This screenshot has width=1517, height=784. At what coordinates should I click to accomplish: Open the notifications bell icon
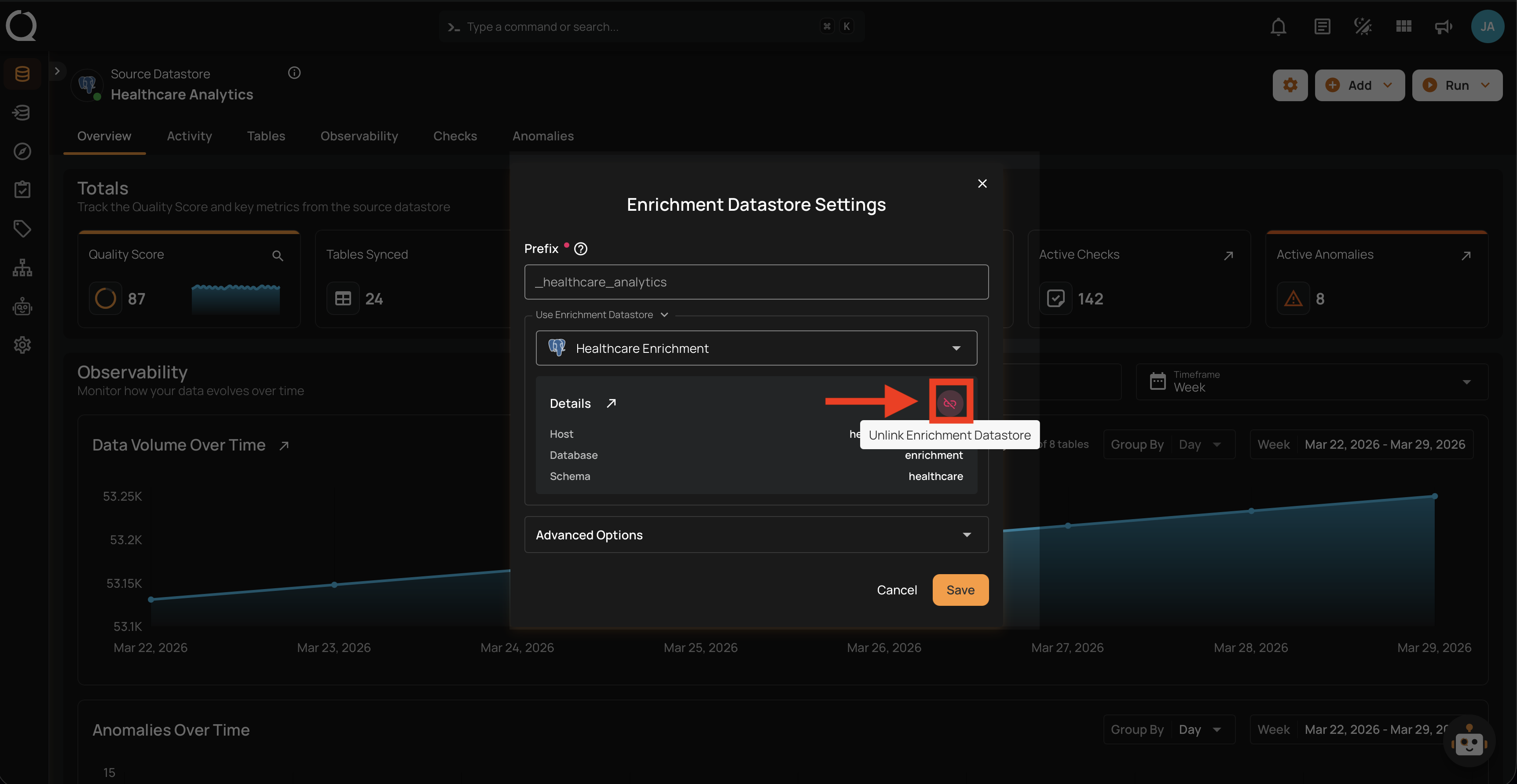tap(1278, 26)
